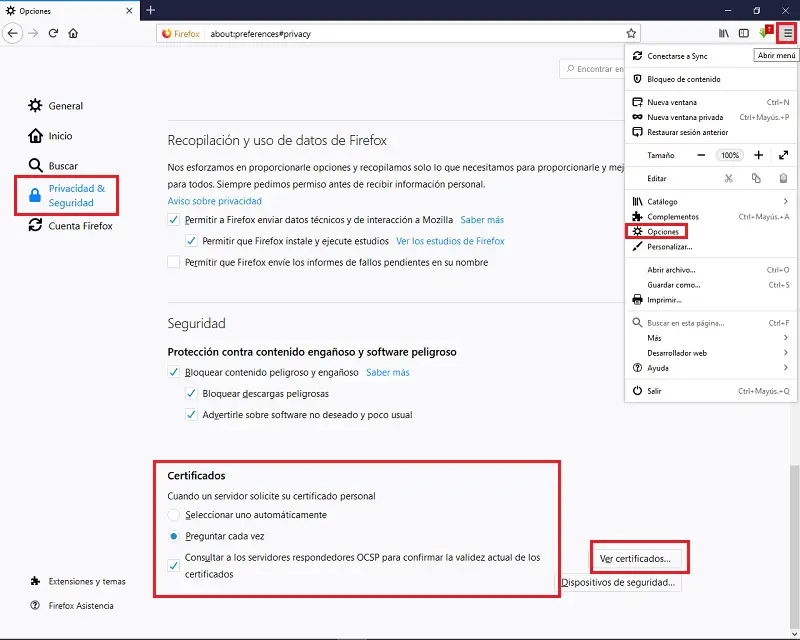Open Saber más link for dangerous content
The width and height of the screenshot is (800, 640).
pos(388,373)
